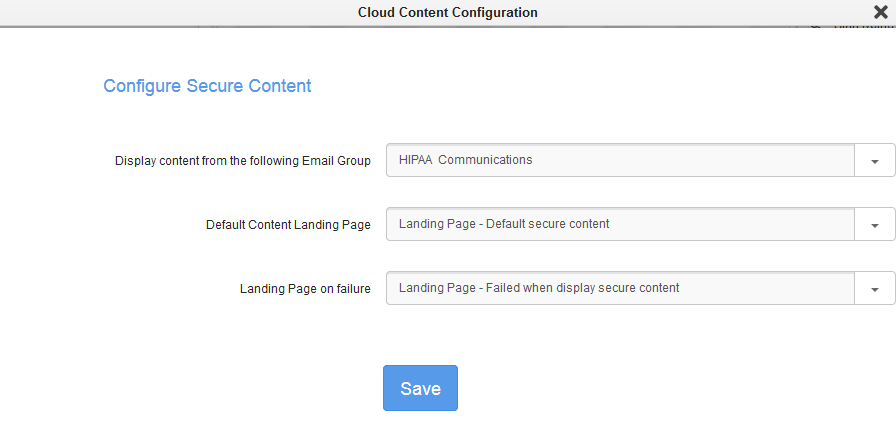Expand the Email Group dropdown arrow

(x=875, y=161)
